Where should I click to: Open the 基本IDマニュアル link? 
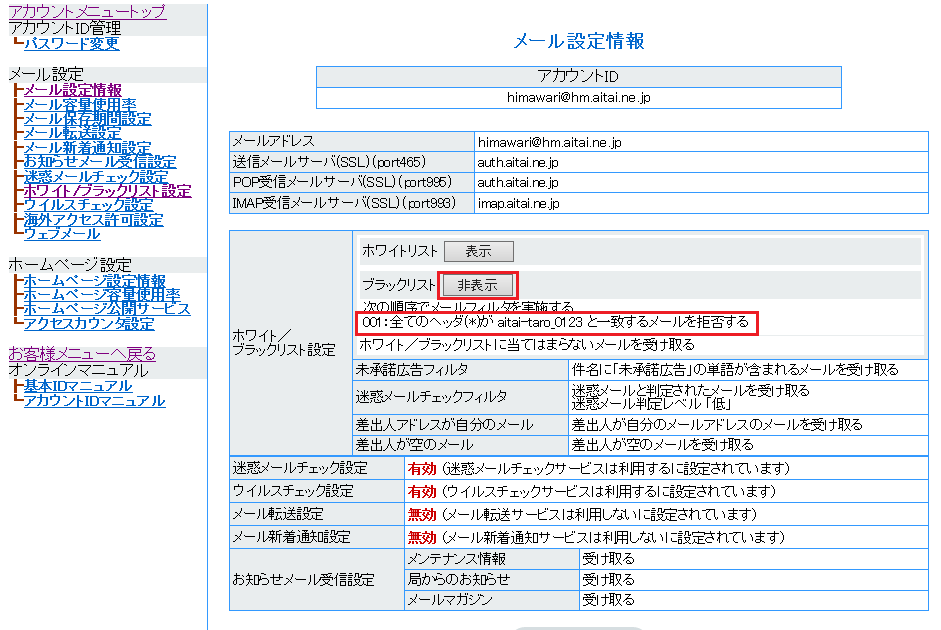[x=78, y=386]
